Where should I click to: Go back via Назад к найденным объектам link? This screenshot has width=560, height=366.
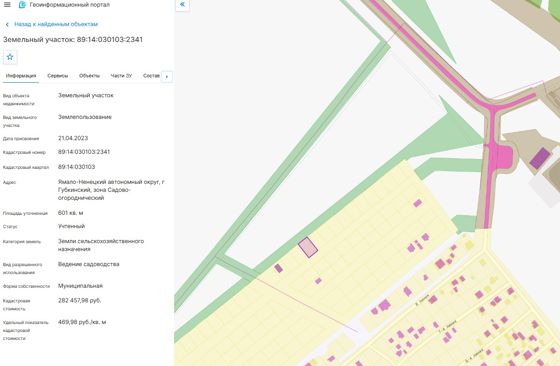56,24
